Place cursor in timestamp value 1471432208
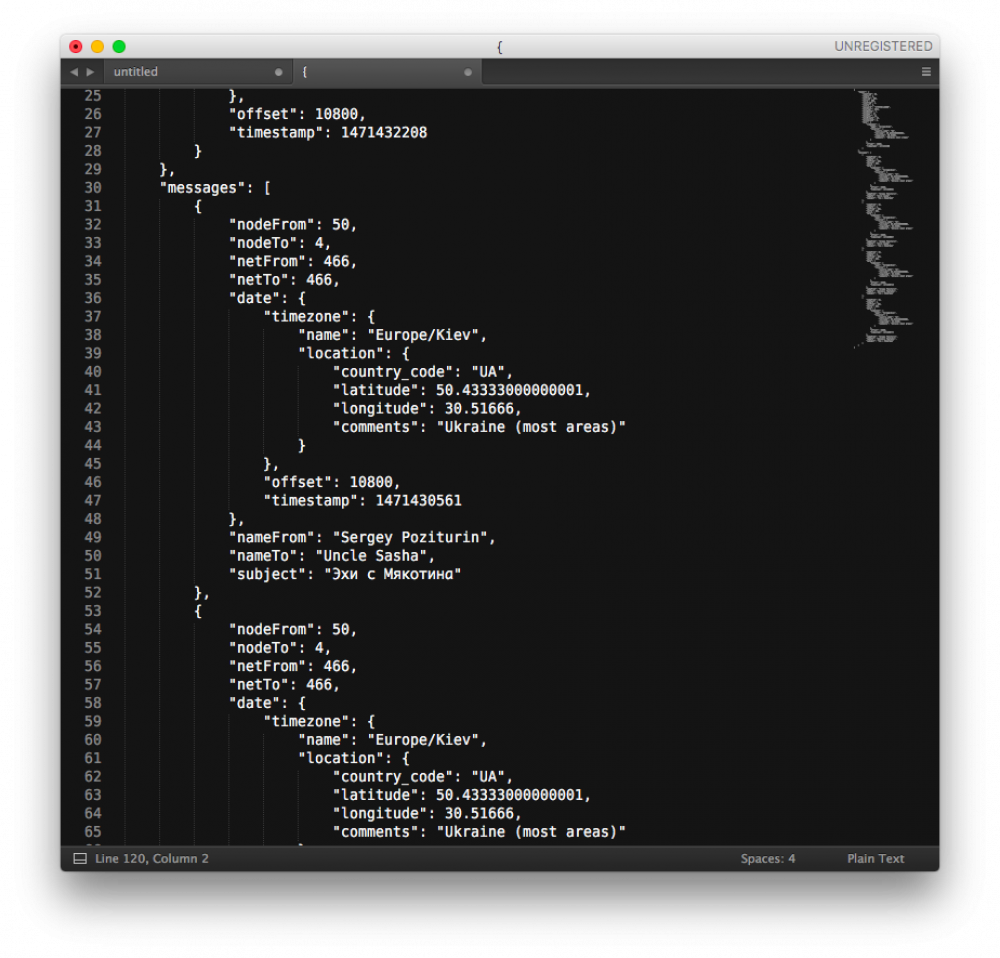Viewport: 1000px width, 958px height. [384, 132]
